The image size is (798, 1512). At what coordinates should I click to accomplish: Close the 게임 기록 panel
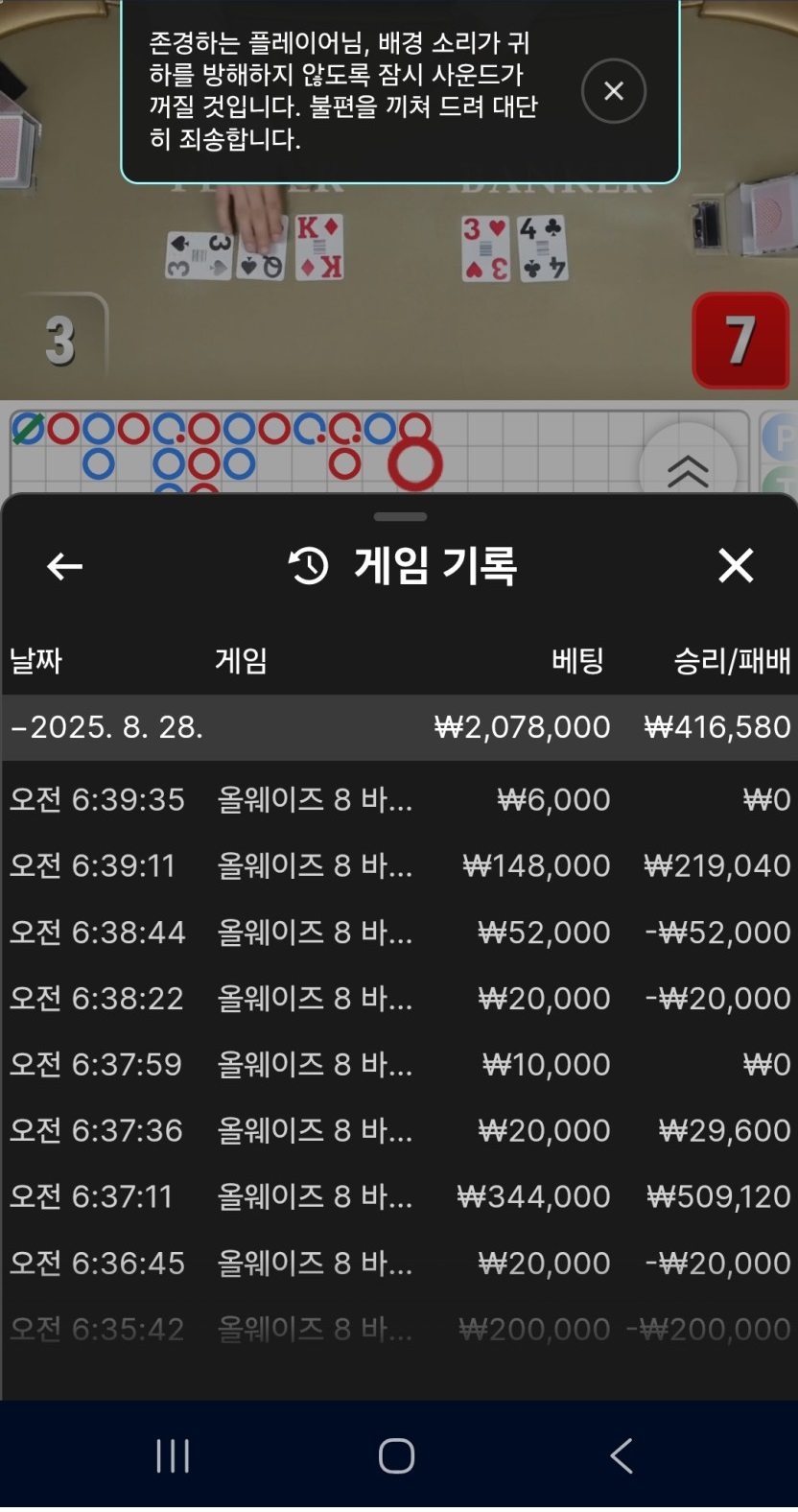736,566
